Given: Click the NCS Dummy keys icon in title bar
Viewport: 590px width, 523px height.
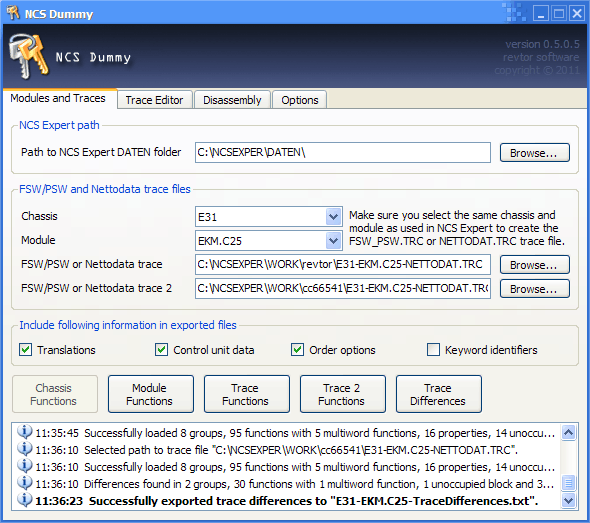Looking at the screenshot, I should point(13,13).
